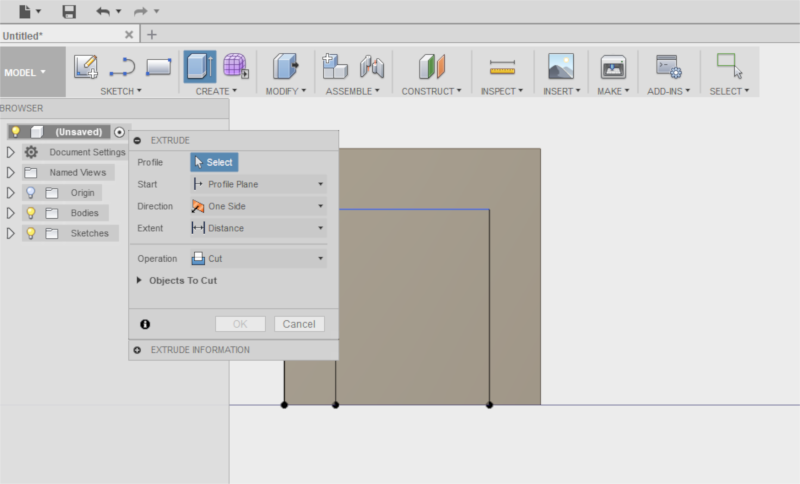Viewport: 800px width, 484px height.
Task: Open the Start Profile Plane dropdown
Action: tap(258, 184)
